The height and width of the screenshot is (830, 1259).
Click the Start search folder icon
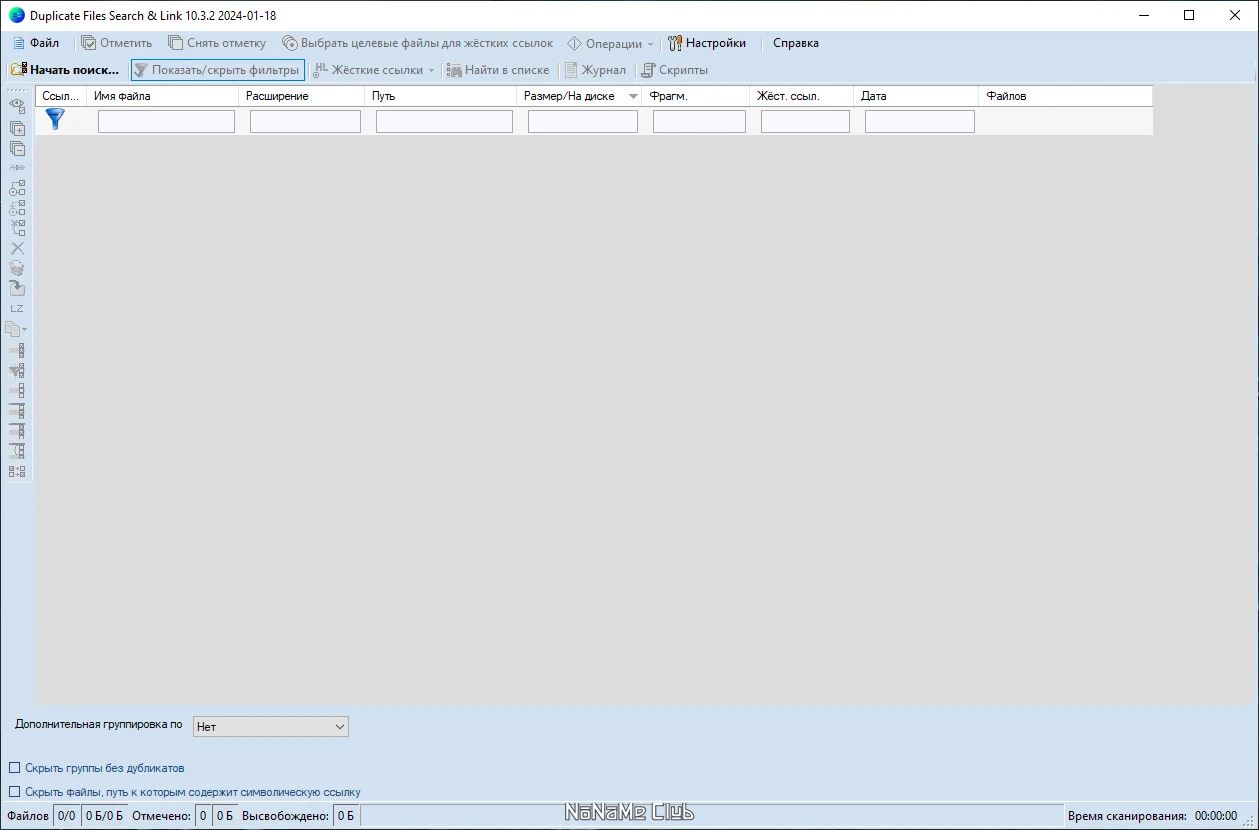[18, 70]
